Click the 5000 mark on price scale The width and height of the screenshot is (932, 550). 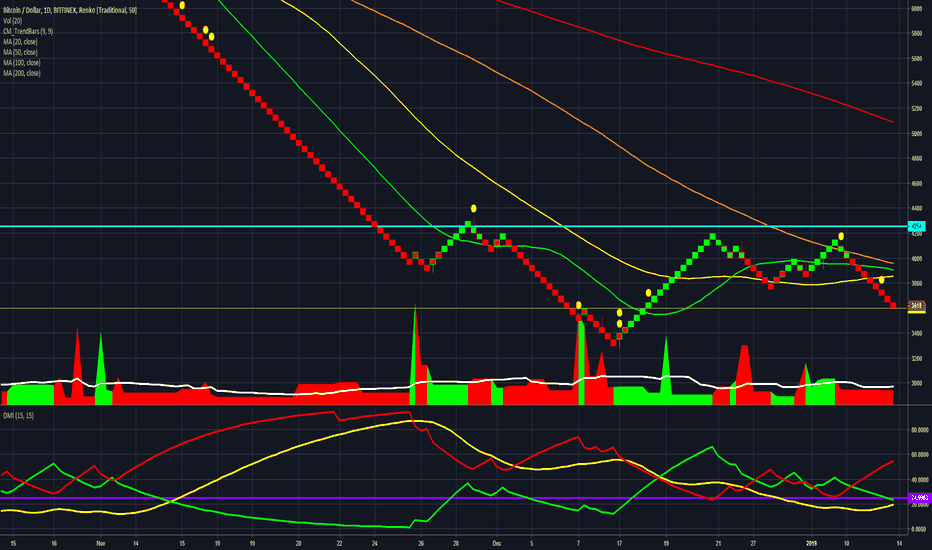coord(917,134)
